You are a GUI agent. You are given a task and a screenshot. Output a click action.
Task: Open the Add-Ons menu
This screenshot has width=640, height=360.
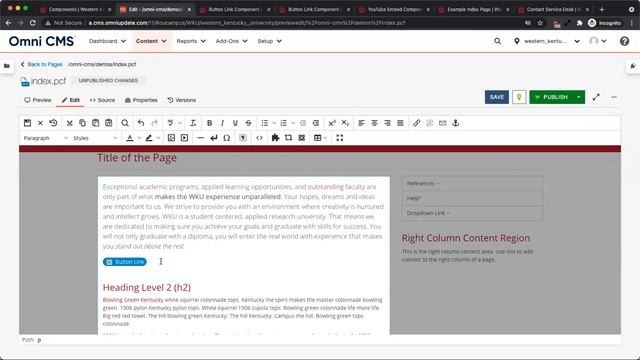tap(231, 41)
